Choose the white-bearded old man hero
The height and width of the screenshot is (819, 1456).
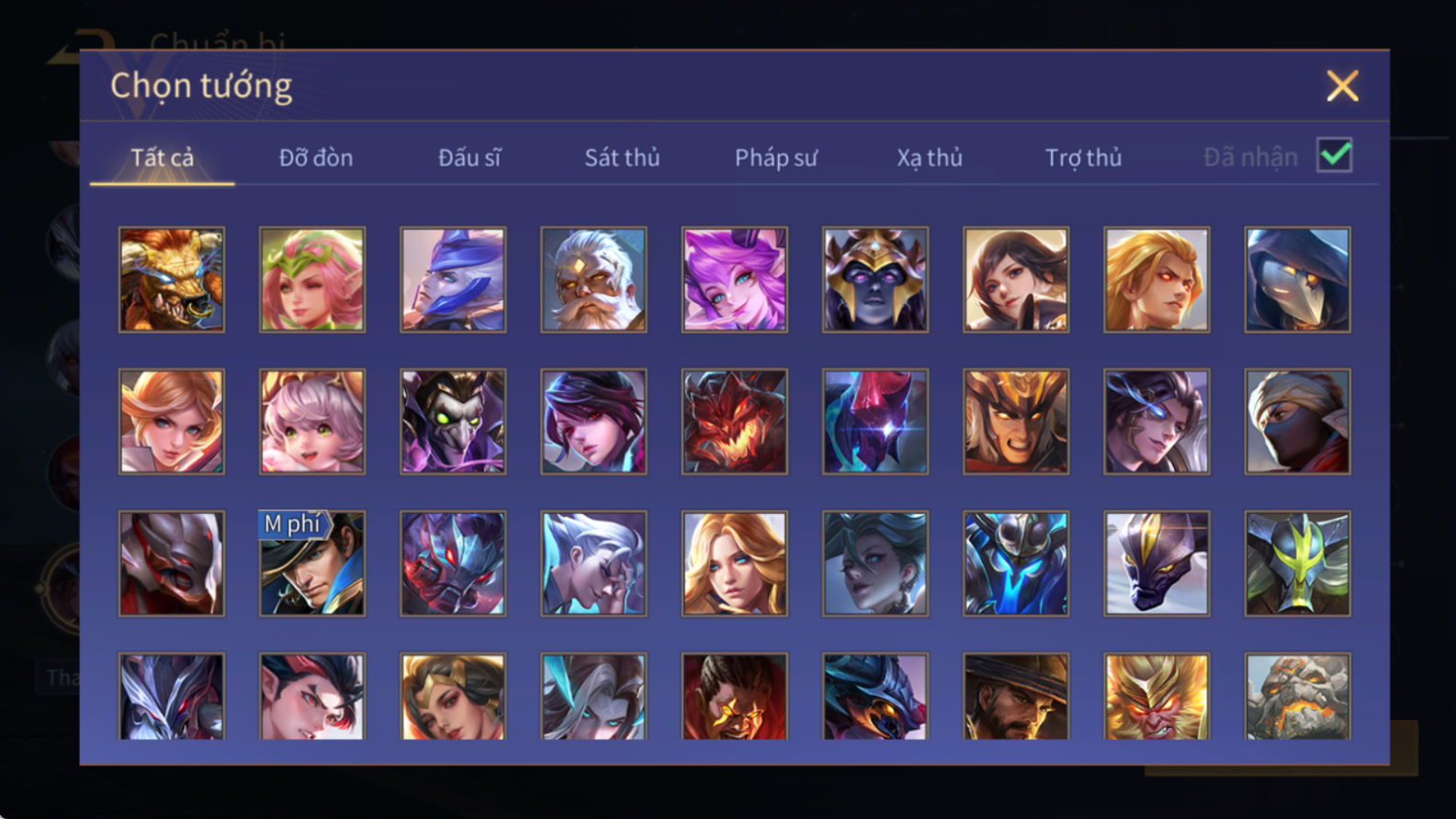point(593,280)
